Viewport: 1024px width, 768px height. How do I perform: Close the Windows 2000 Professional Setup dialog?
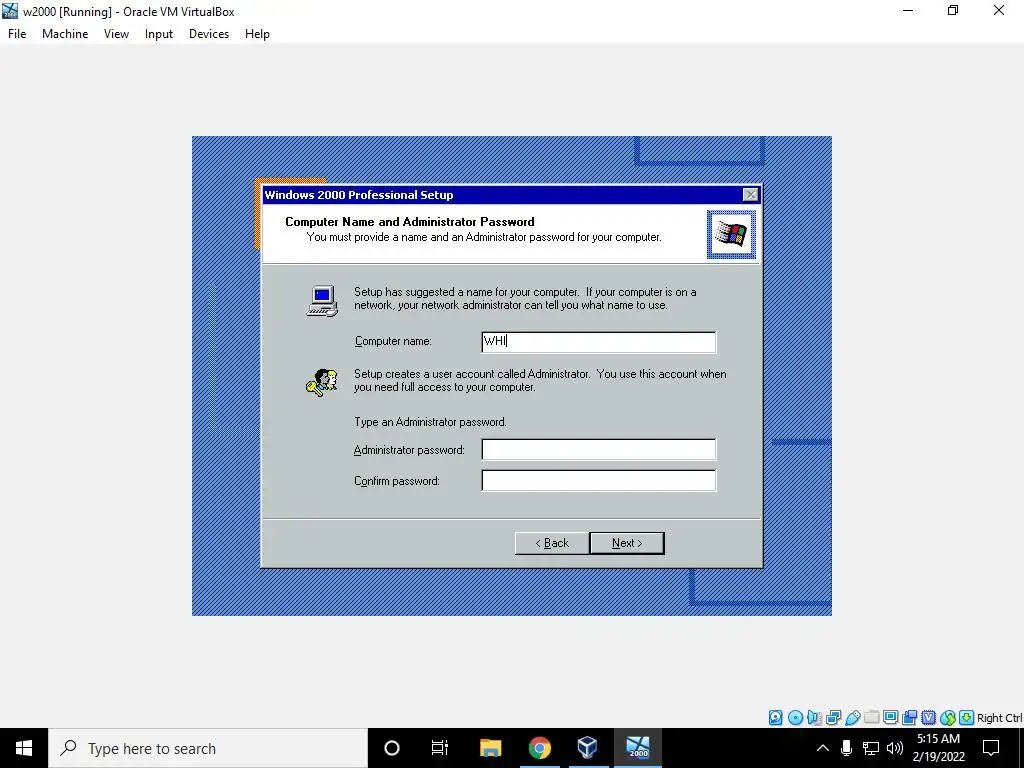pos(750,195)
